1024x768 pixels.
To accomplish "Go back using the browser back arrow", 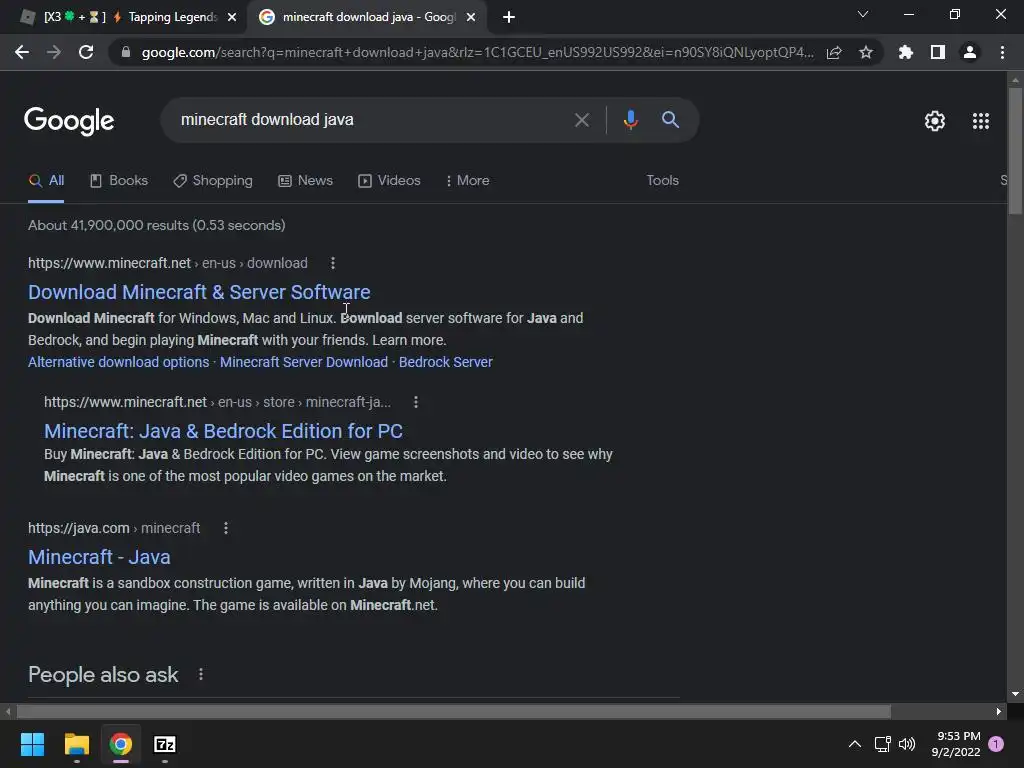I will point(22,52).
